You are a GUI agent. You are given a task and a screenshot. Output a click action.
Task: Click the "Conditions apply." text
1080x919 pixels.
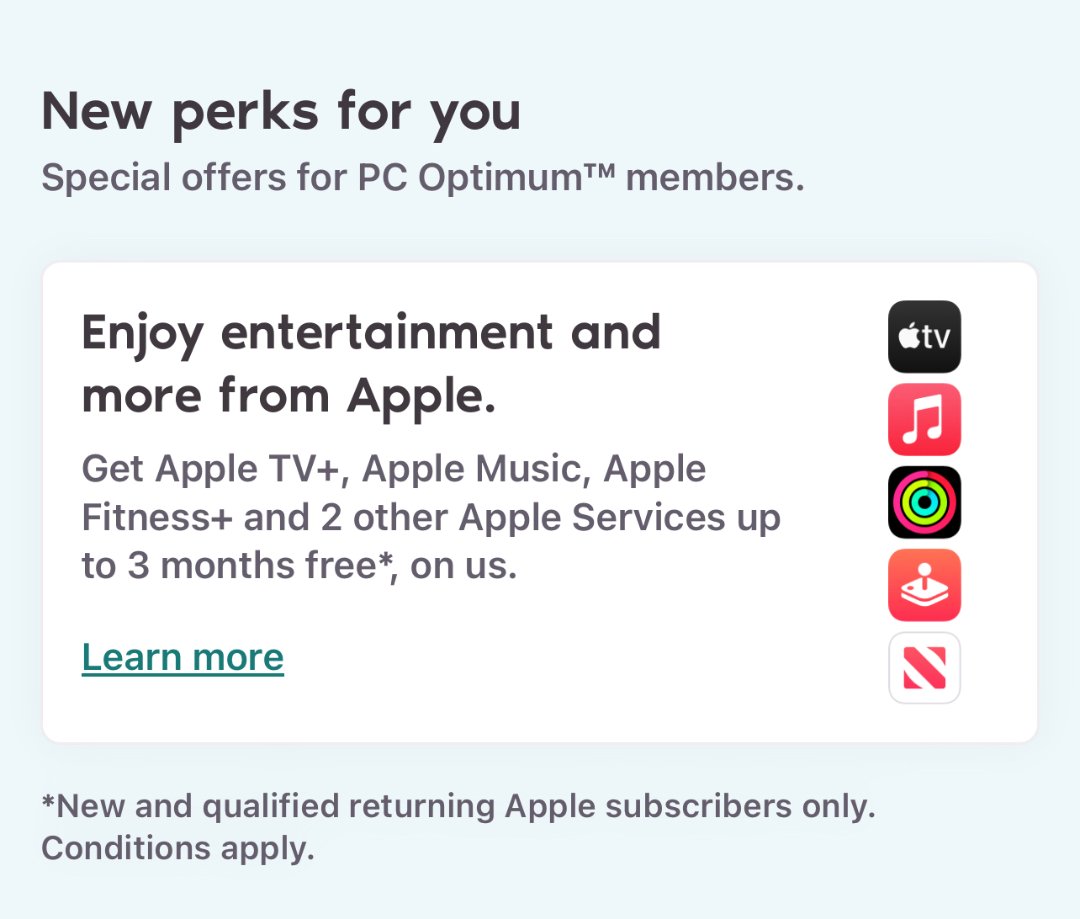point(178,849)
